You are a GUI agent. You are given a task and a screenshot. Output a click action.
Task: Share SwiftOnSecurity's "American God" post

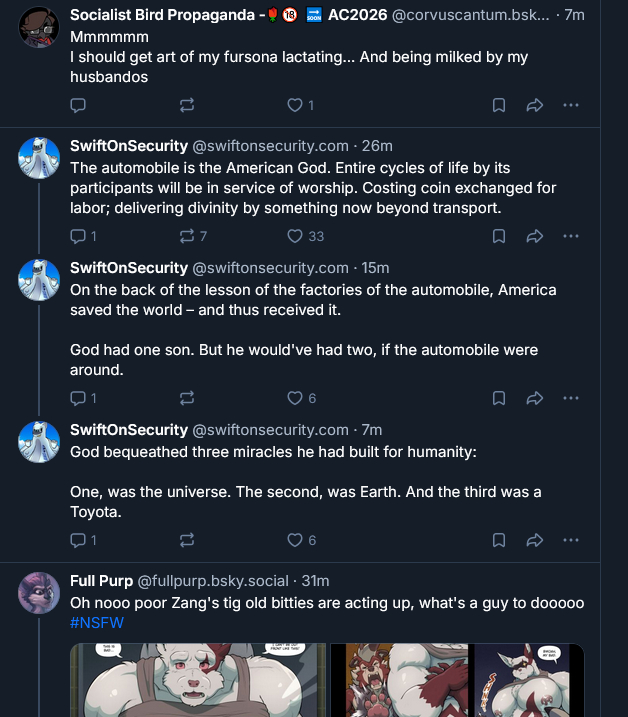coord(534,236)
